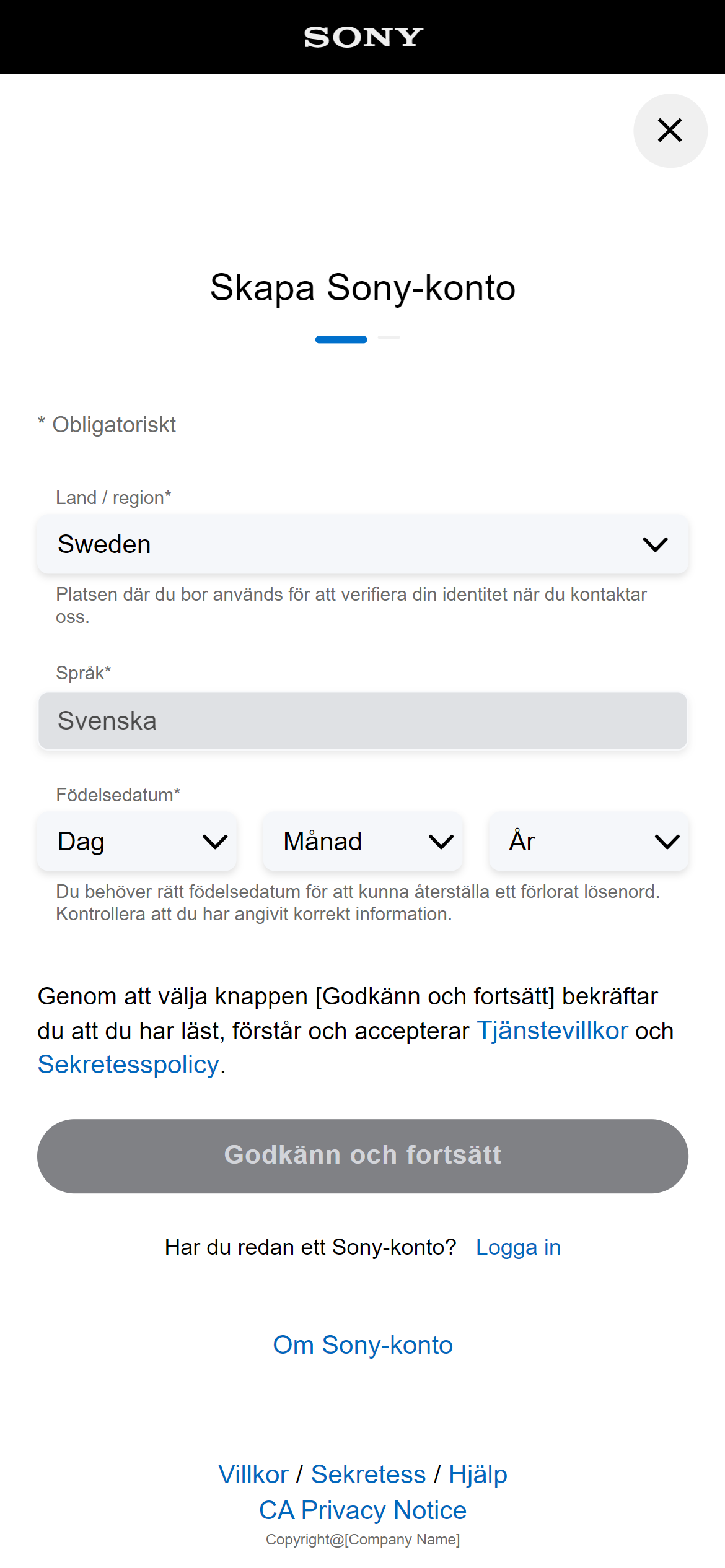Open the Villkor footer link

[252, 1474]
